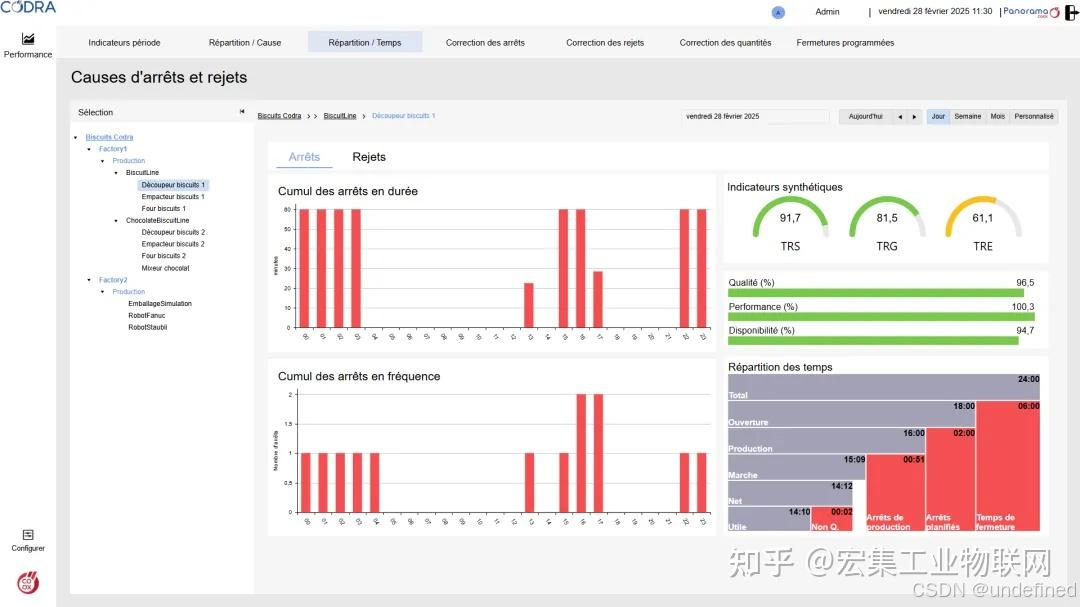Image resolution: width=1080 pixels, height=607 pixels.
Task: Collapse the ChocolateBiscuitLine tree node
Action: click(116, 220)
